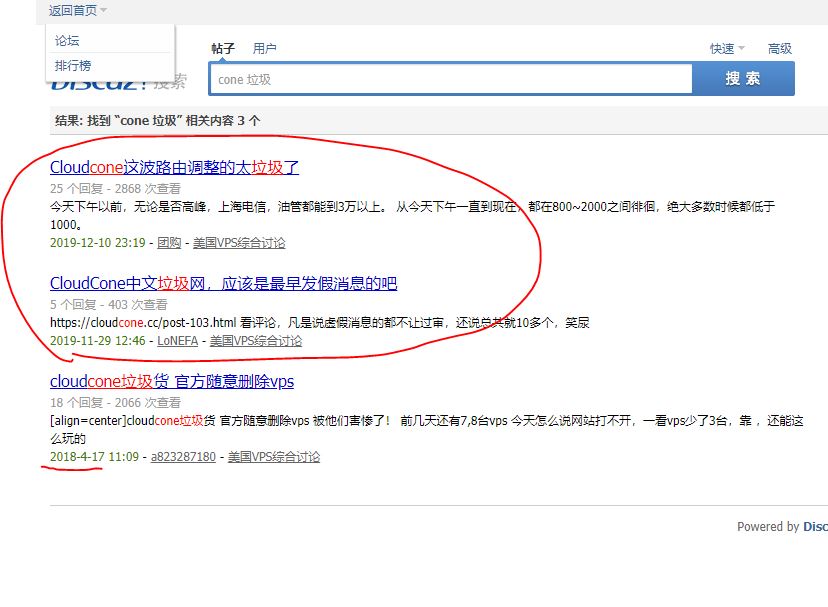Select 论坛 from the dropdown menu

[67, 41]
